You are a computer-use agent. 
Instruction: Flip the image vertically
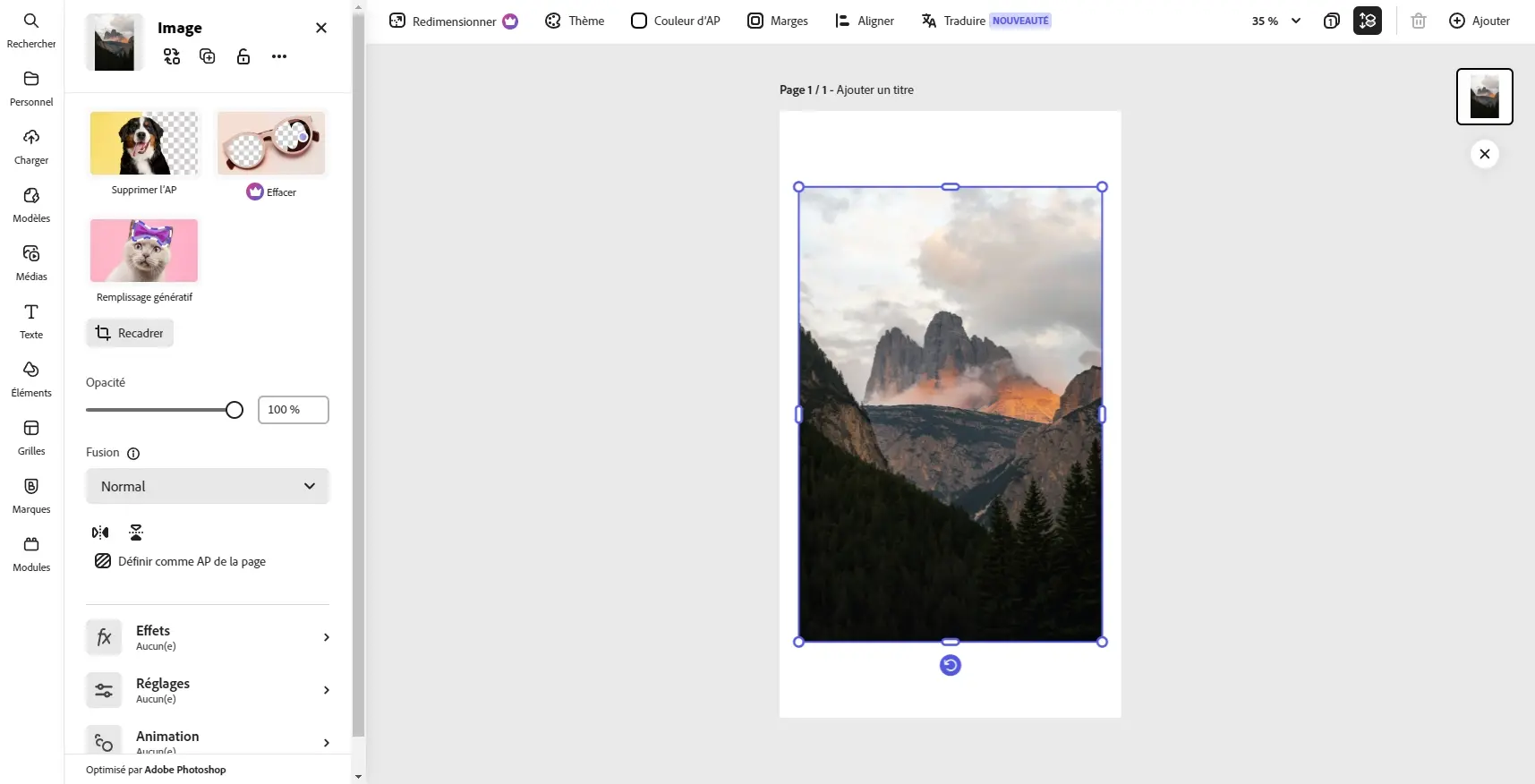(136, 533)
